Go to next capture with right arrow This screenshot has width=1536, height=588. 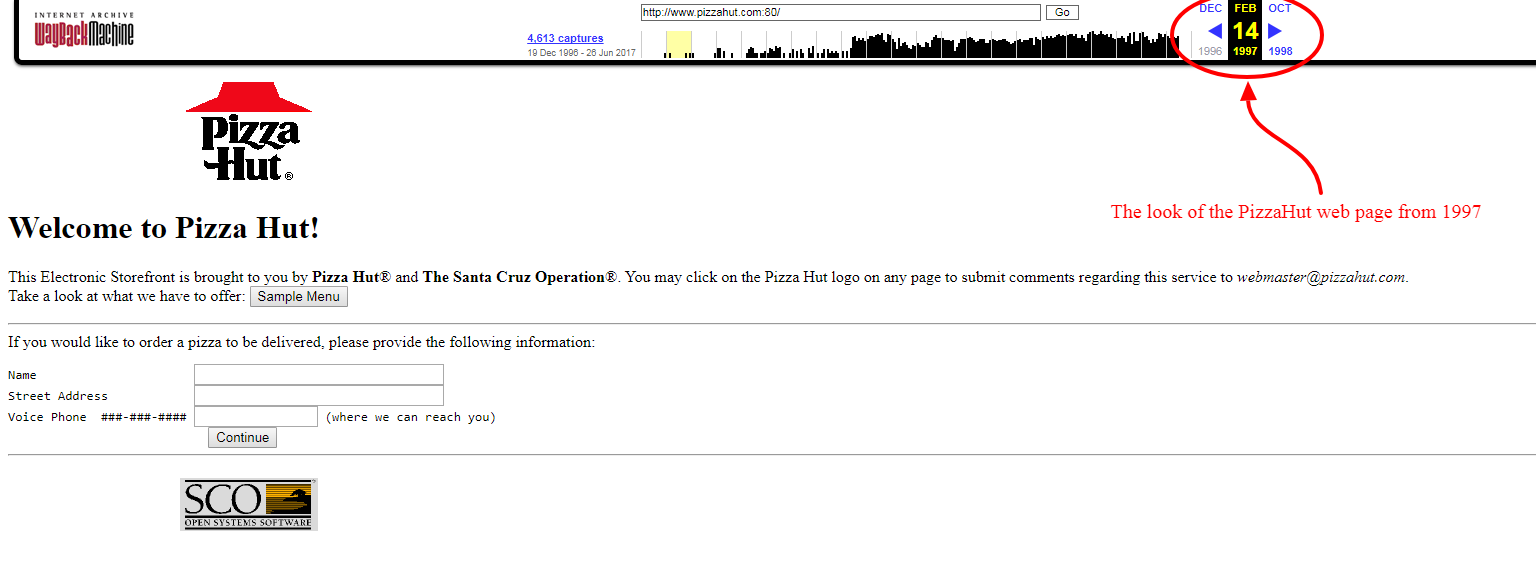coord(1275,31)
